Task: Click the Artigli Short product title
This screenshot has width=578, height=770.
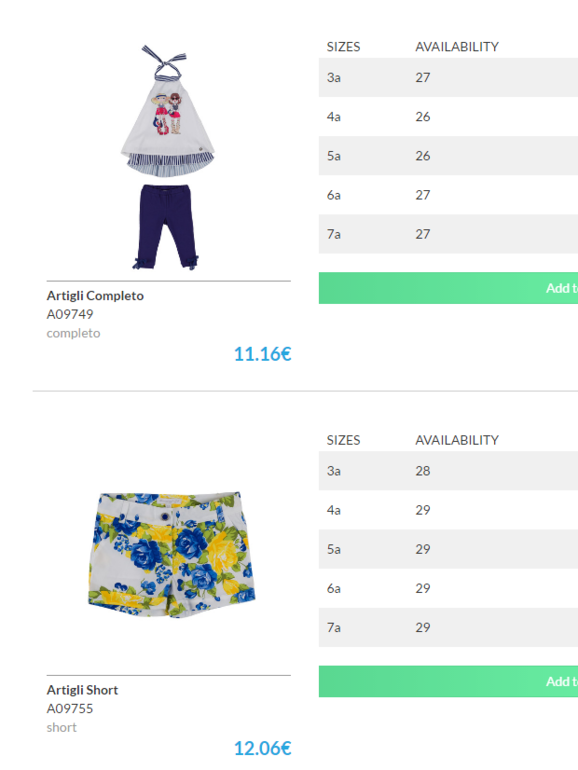Action: [x=83, y=690]
